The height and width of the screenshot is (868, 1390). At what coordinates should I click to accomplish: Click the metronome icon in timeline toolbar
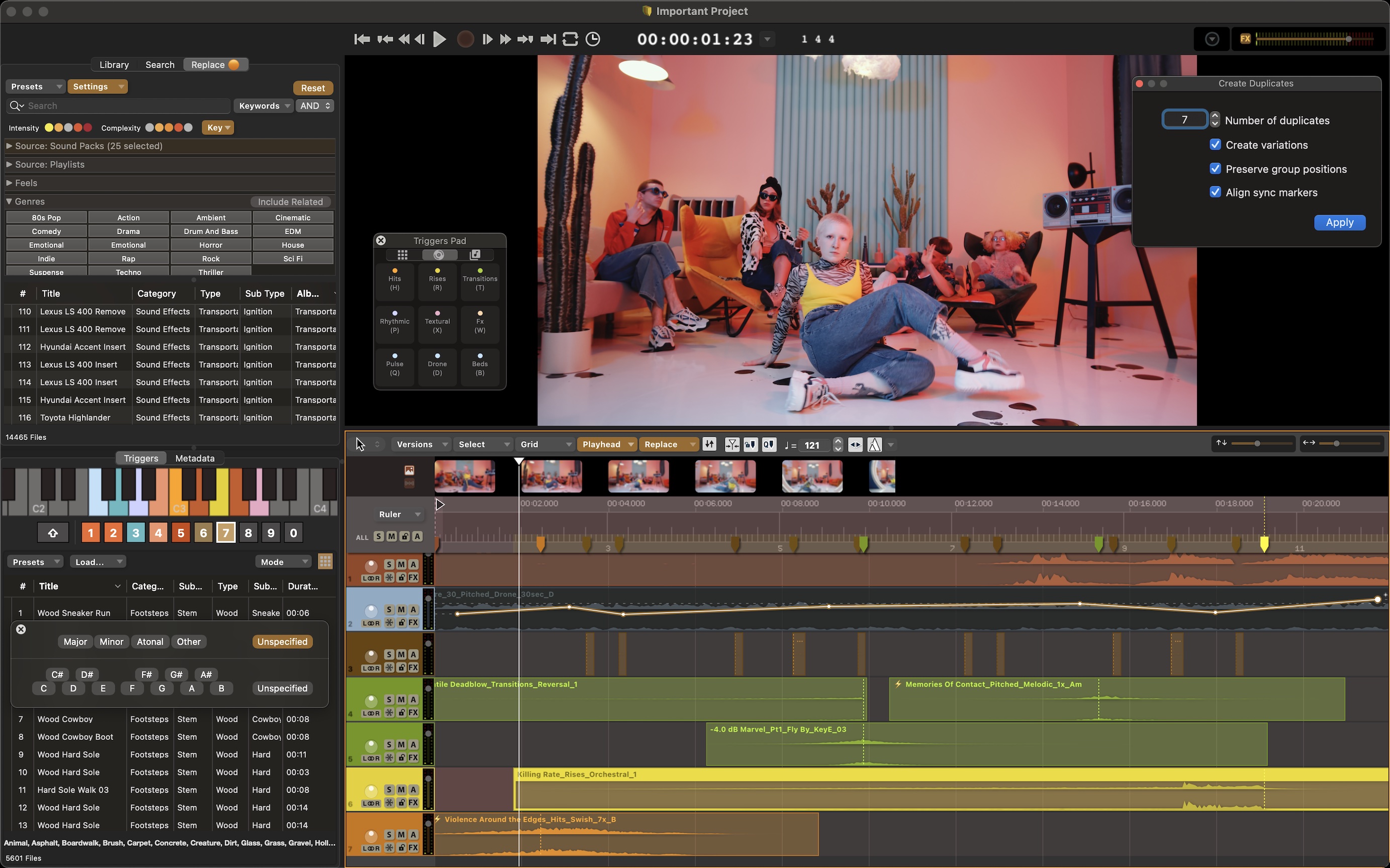pos(874,444)
